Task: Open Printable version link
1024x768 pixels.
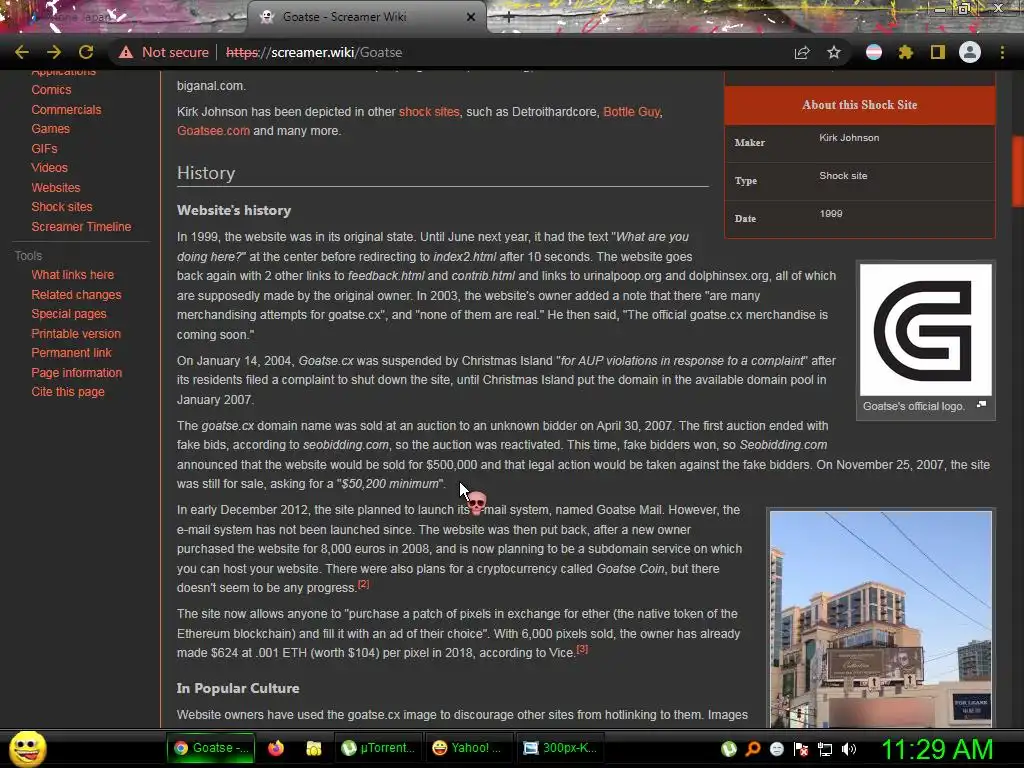Action: 76,334
